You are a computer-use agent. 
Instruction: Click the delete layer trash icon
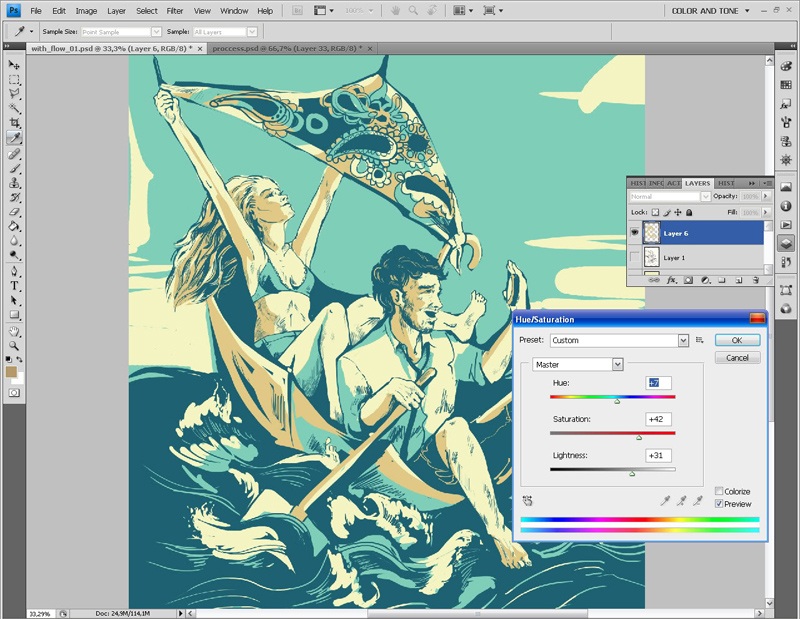pos(754,281)
